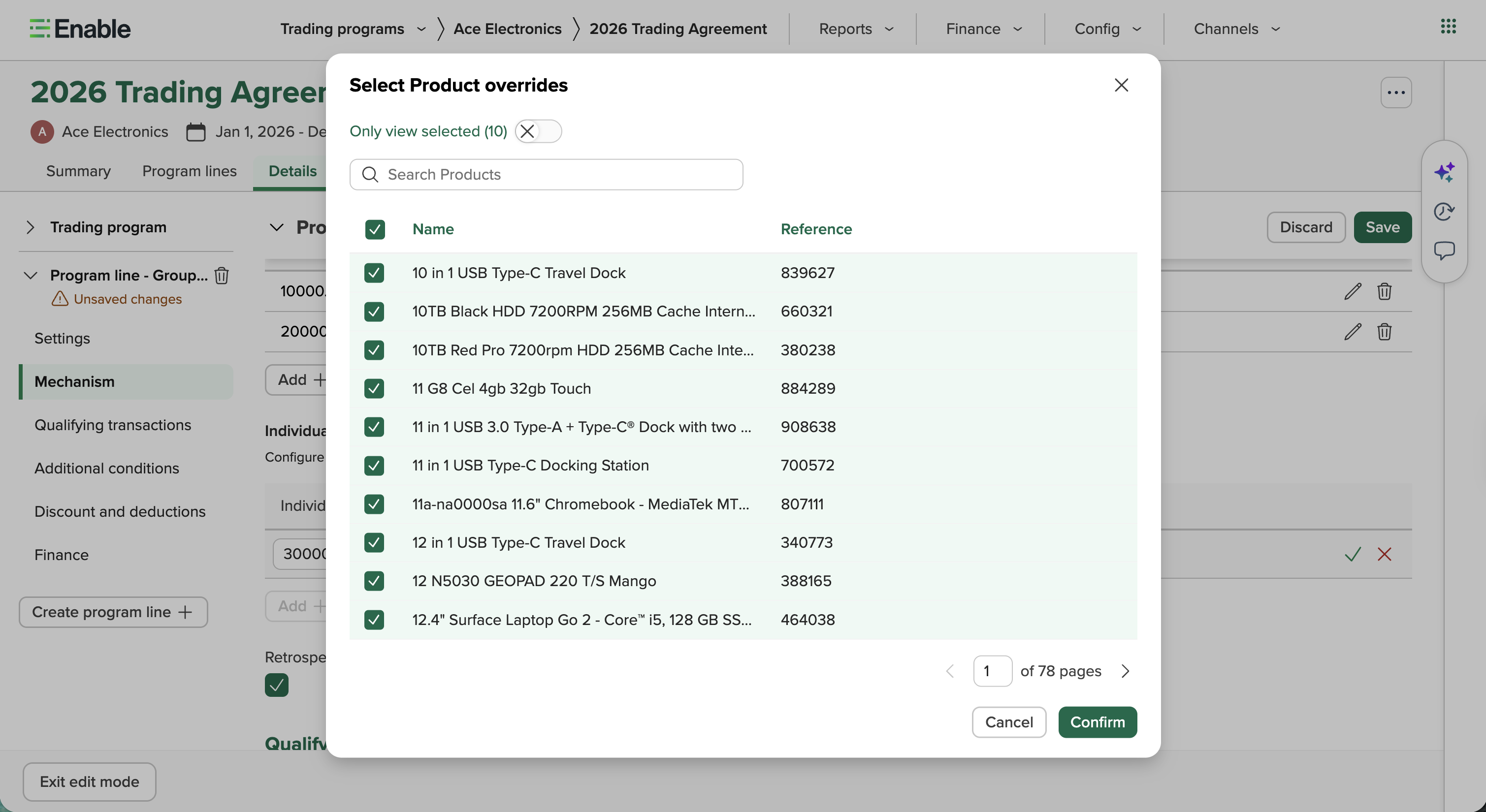
Task: Open Discount and deductions sidebar item
Action: (x=120, y=511)
